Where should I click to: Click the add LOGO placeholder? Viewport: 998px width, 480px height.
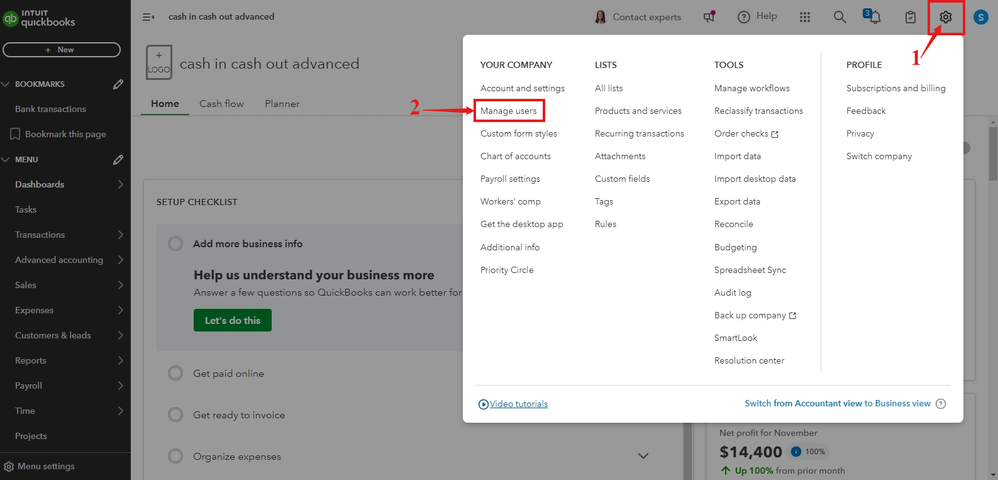[x=159, y=62]
